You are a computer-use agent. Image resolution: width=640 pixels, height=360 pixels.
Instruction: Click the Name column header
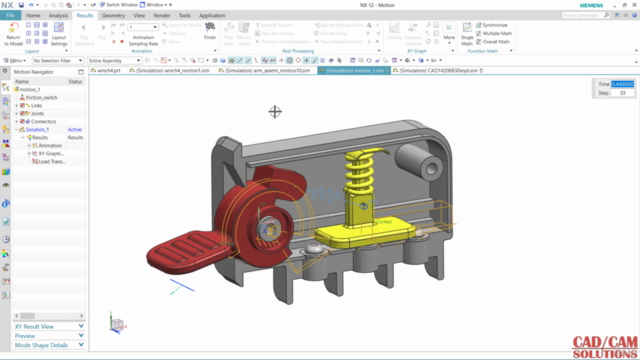tap(22, 82)
